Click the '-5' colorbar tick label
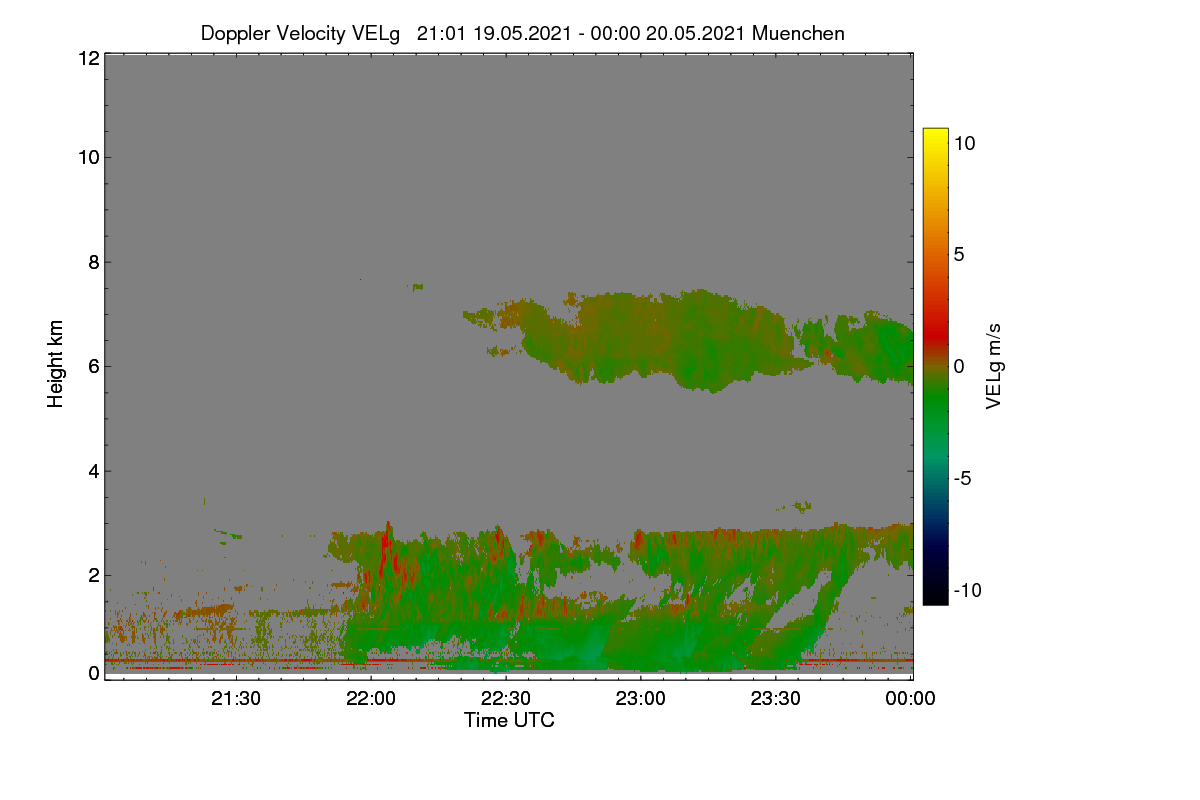Viewport: 1200px width, 800px height. pos(962,479)
